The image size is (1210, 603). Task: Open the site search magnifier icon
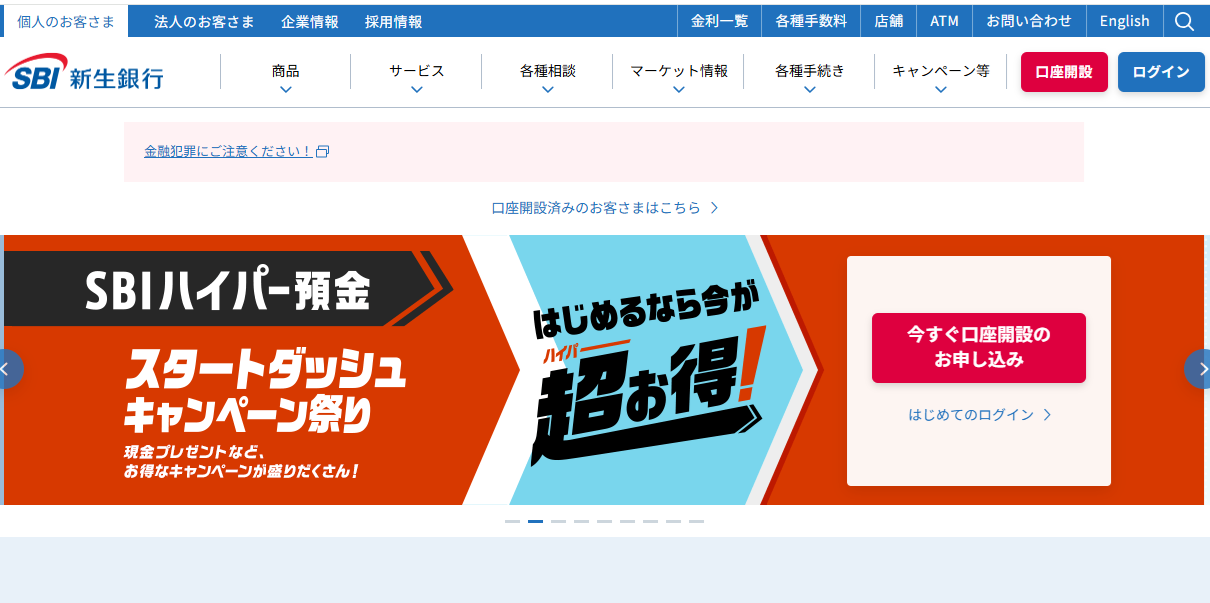click(x=1185, y=20)
